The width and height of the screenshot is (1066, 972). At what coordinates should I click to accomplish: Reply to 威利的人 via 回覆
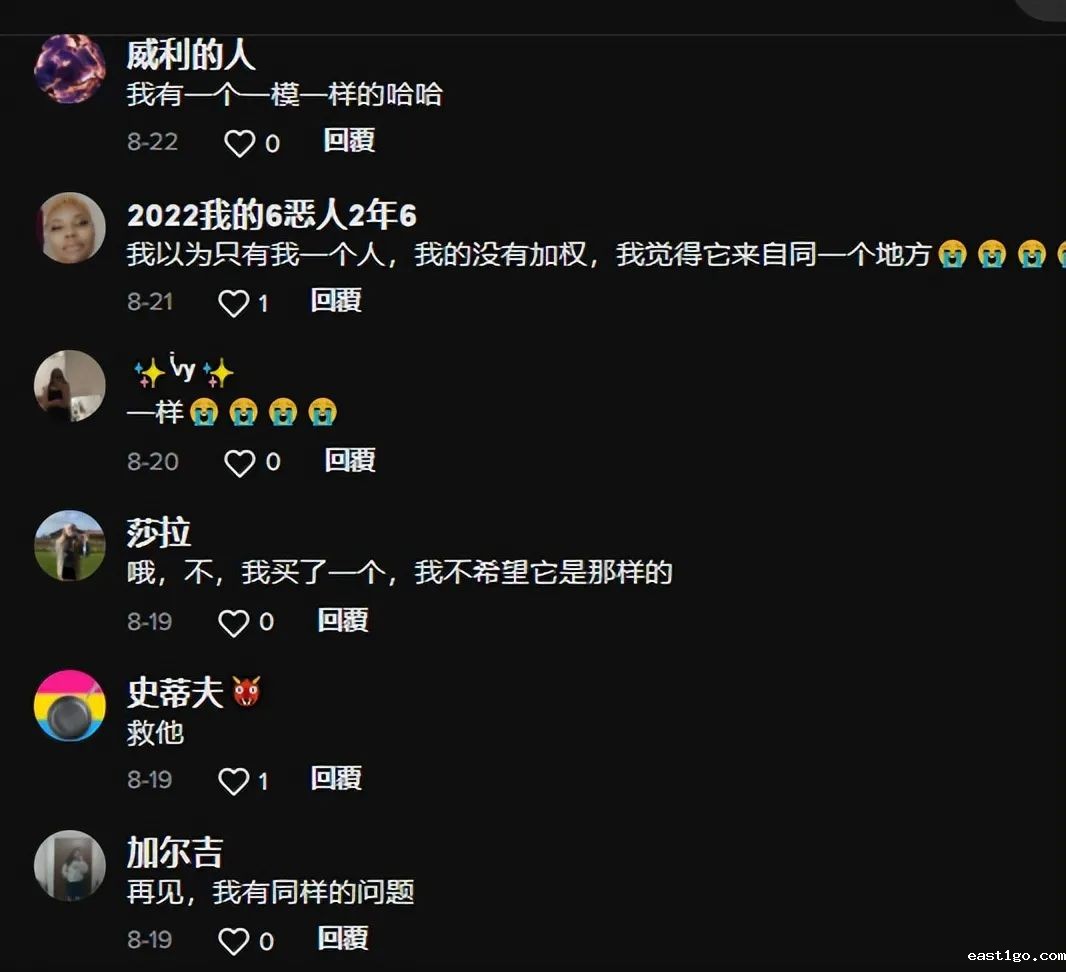click(349, 141)
